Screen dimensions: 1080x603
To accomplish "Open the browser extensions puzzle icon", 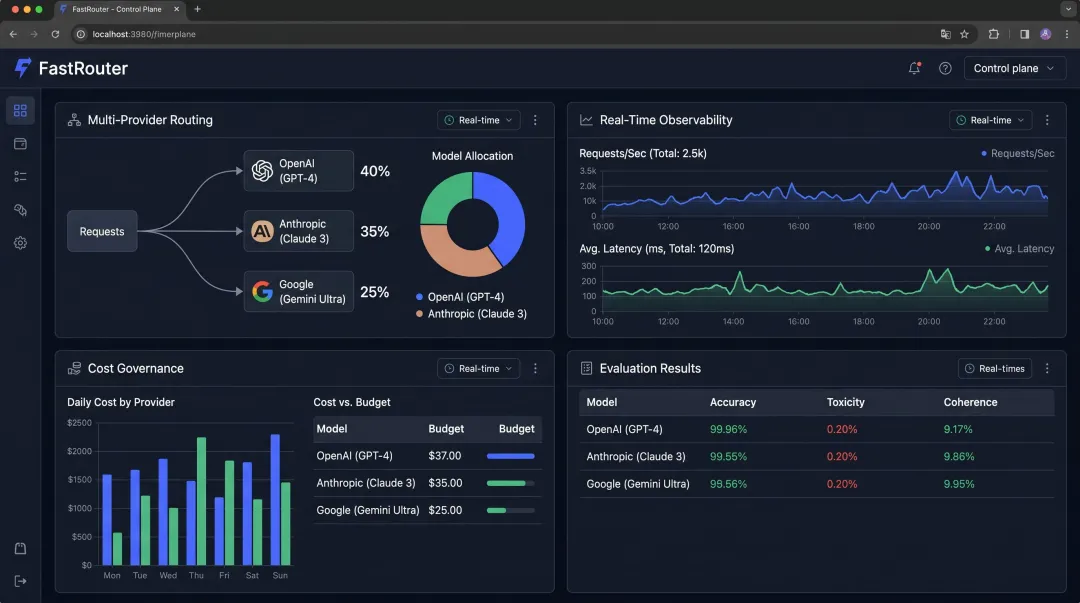I will 993,34.
